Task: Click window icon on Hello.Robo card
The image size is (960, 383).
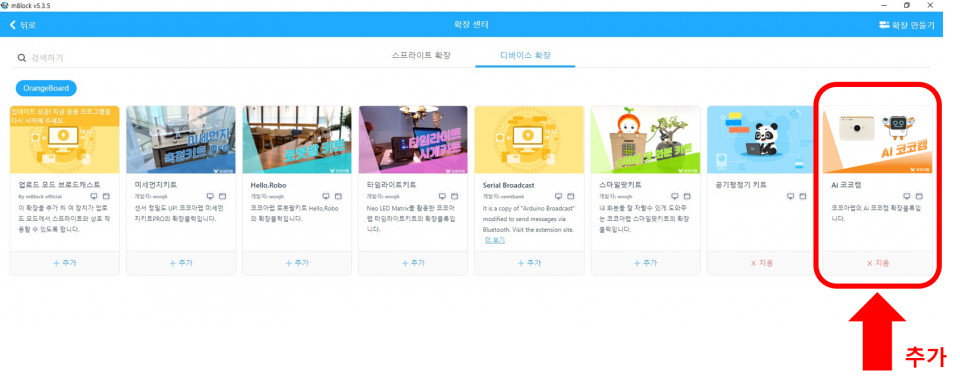Action: (x=338, y=196)
